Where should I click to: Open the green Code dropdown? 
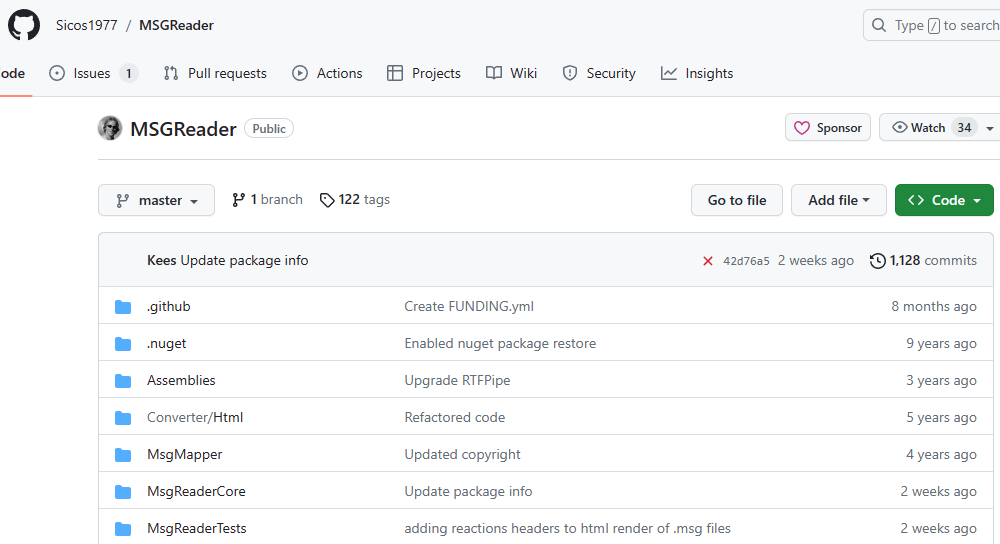[944, 200]
